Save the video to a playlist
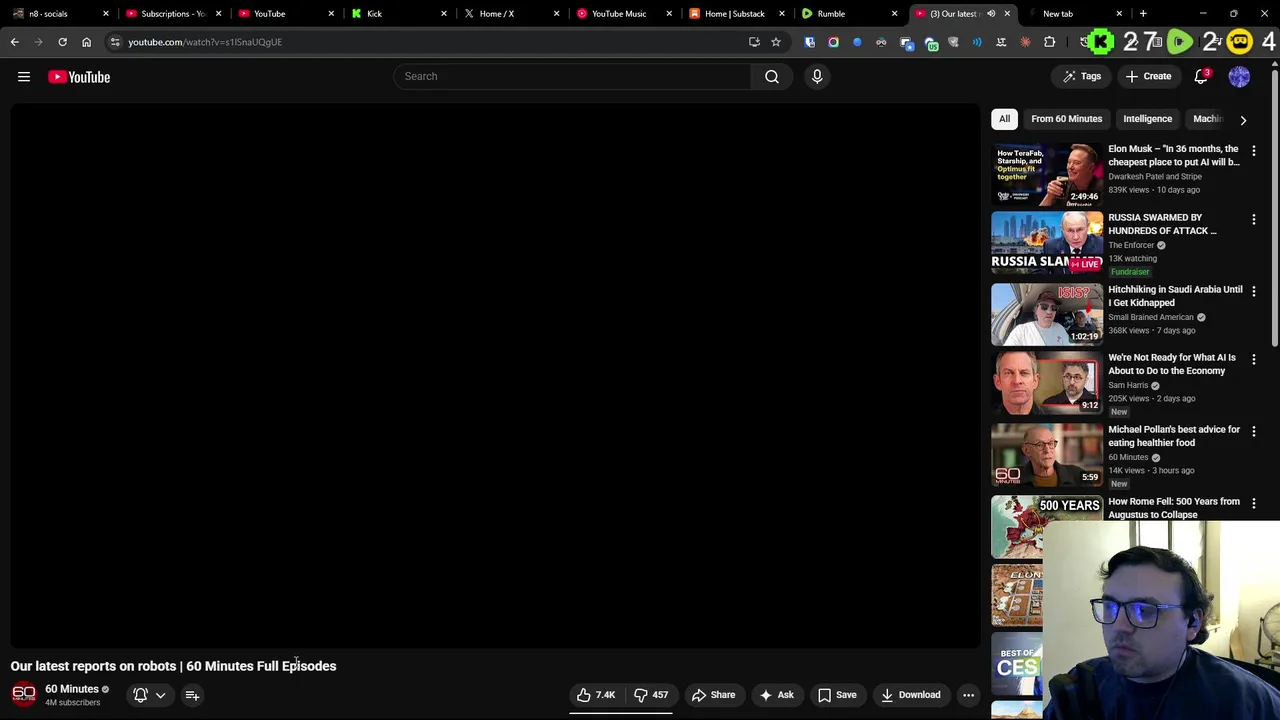The image size is (1280, 720). click(x=837, y=695)
